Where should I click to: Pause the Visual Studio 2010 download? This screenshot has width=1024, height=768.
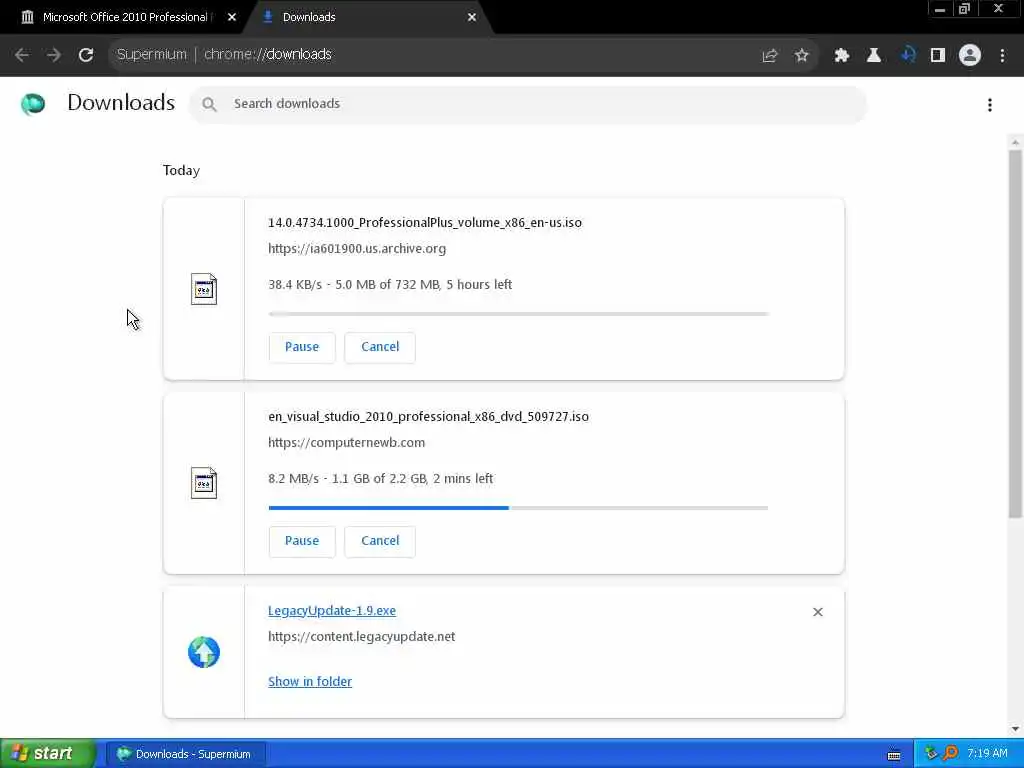click(302, 541)
